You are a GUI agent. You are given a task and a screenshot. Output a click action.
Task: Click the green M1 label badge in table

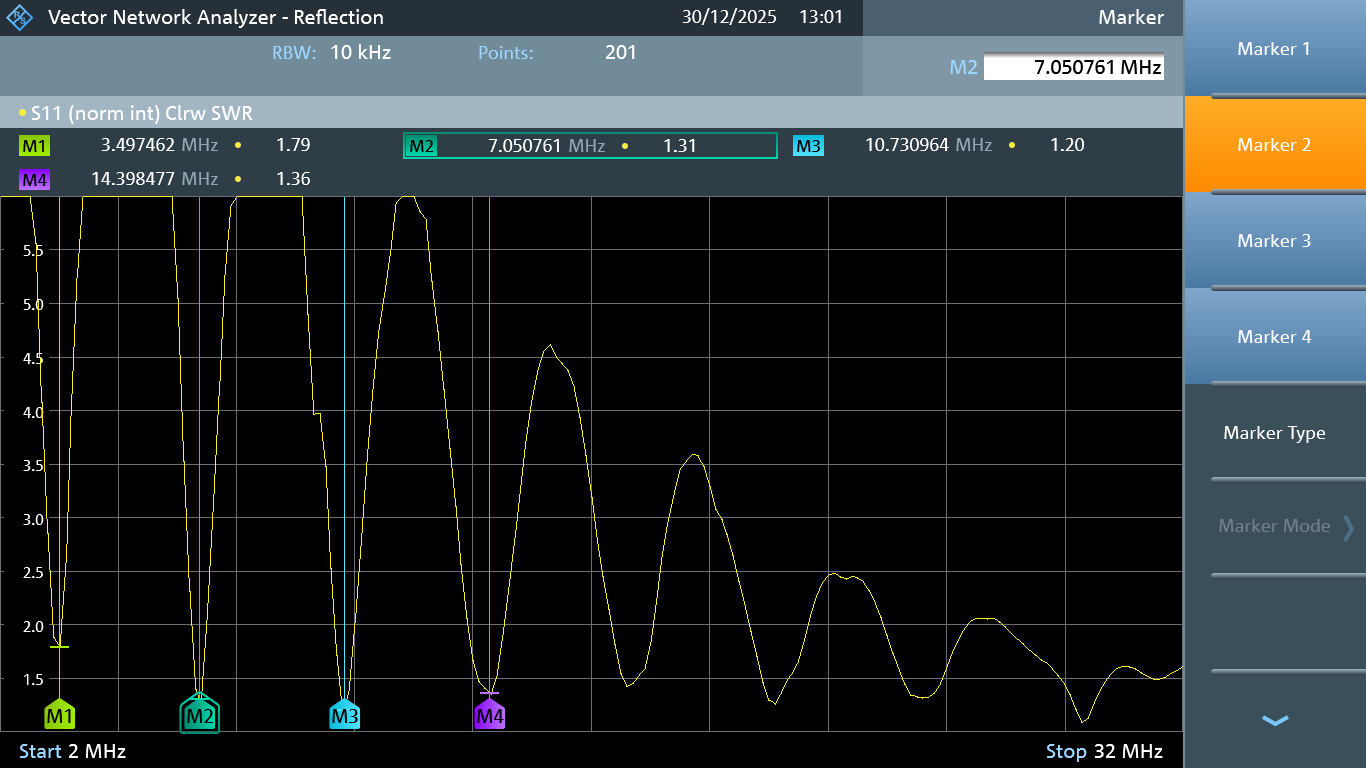[35, 146]
